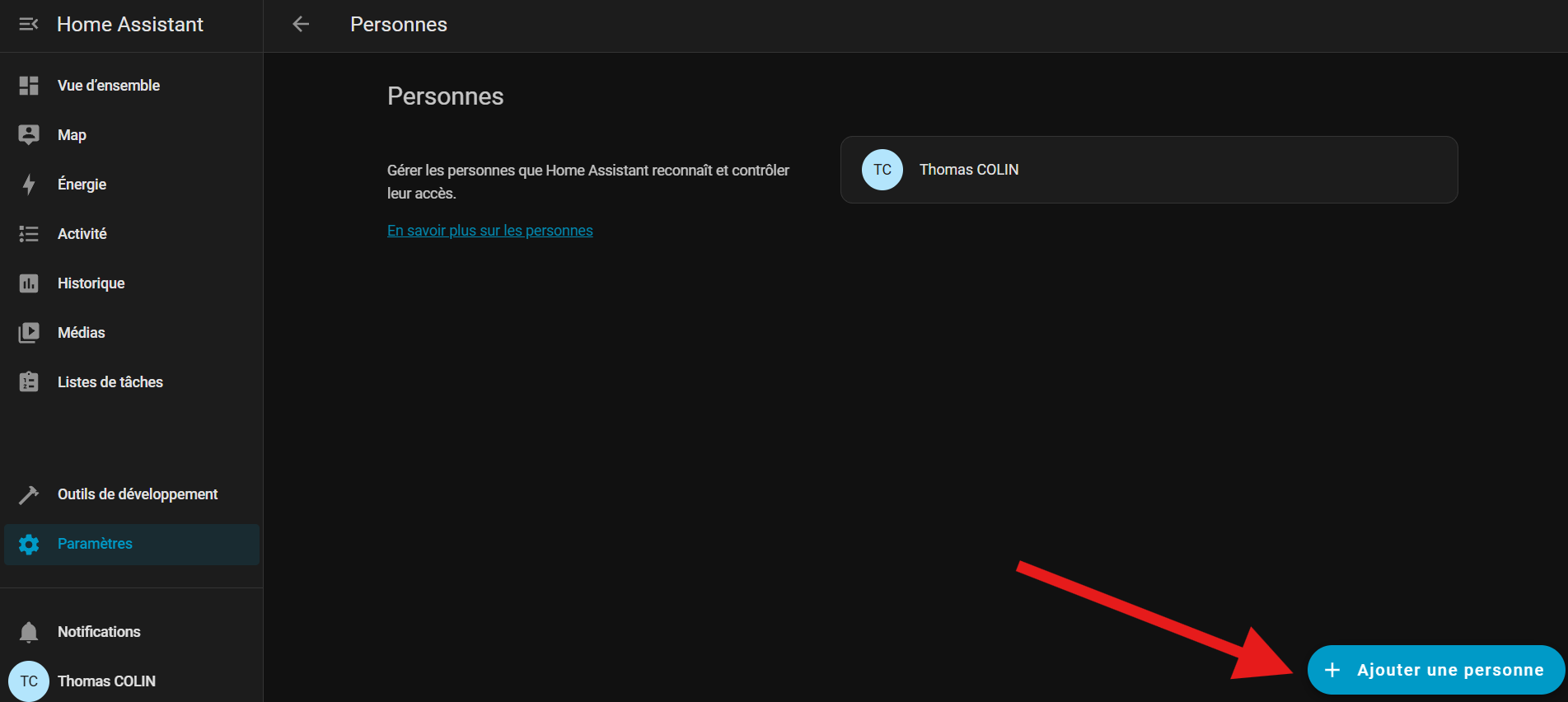
Task: Open the Thomas COLIN person card
Action: 1149,170
